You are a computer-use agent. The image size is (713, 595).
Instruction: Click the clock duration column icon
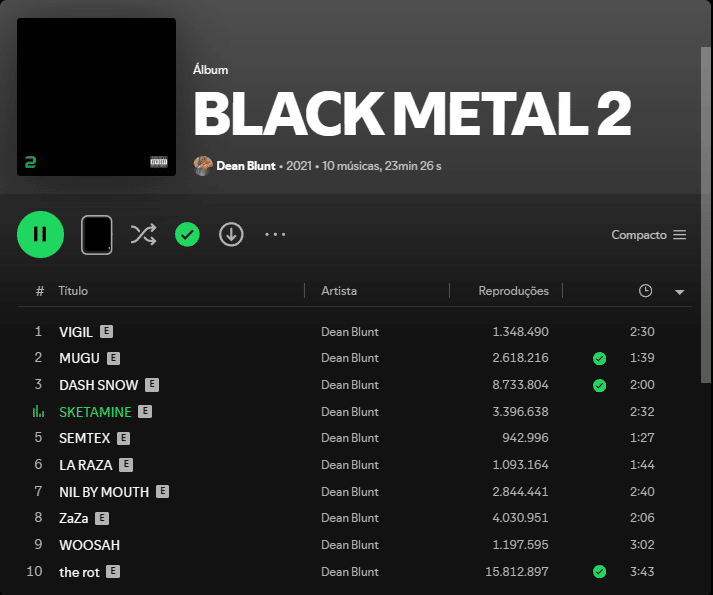(x=645, y=291)
